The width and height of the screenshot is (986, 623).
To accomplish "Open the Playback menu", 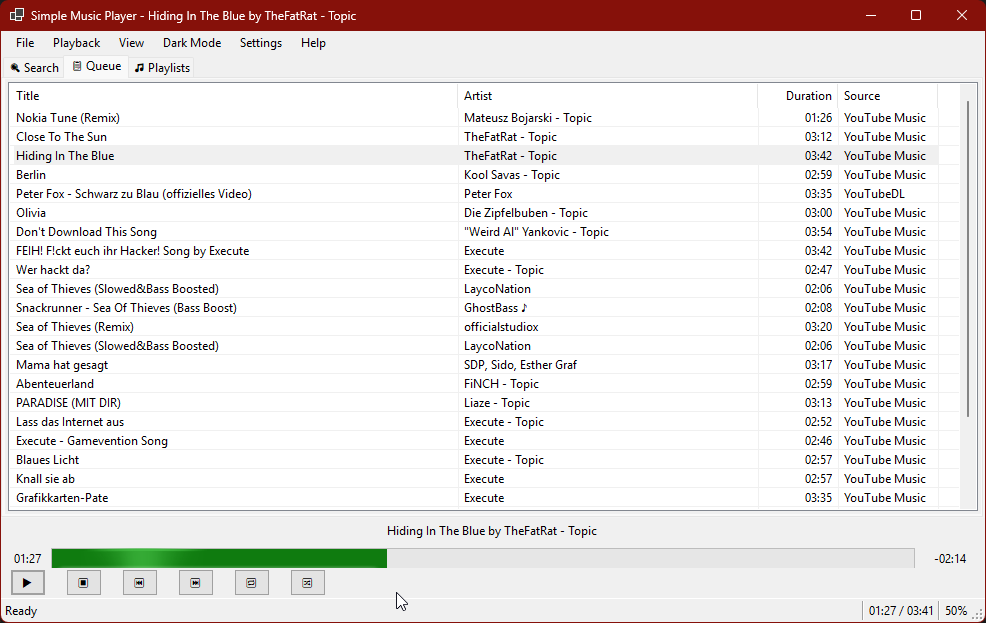I will coord(76,43).
